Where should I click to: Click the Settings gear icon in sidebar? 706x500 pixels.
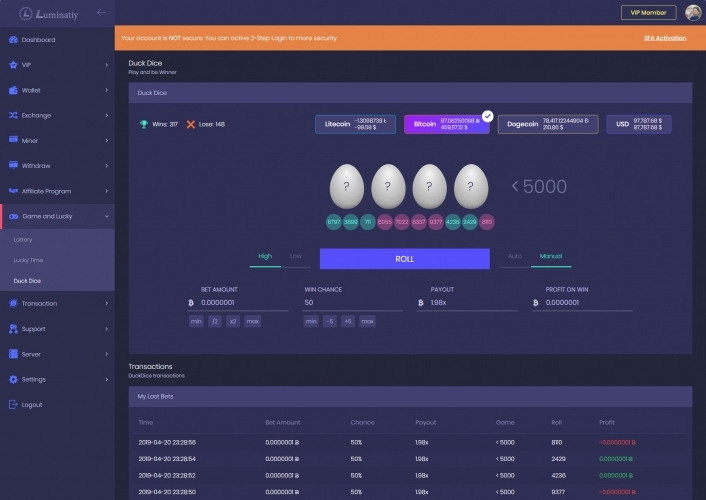pyautogui.click(x=13, y=379)
